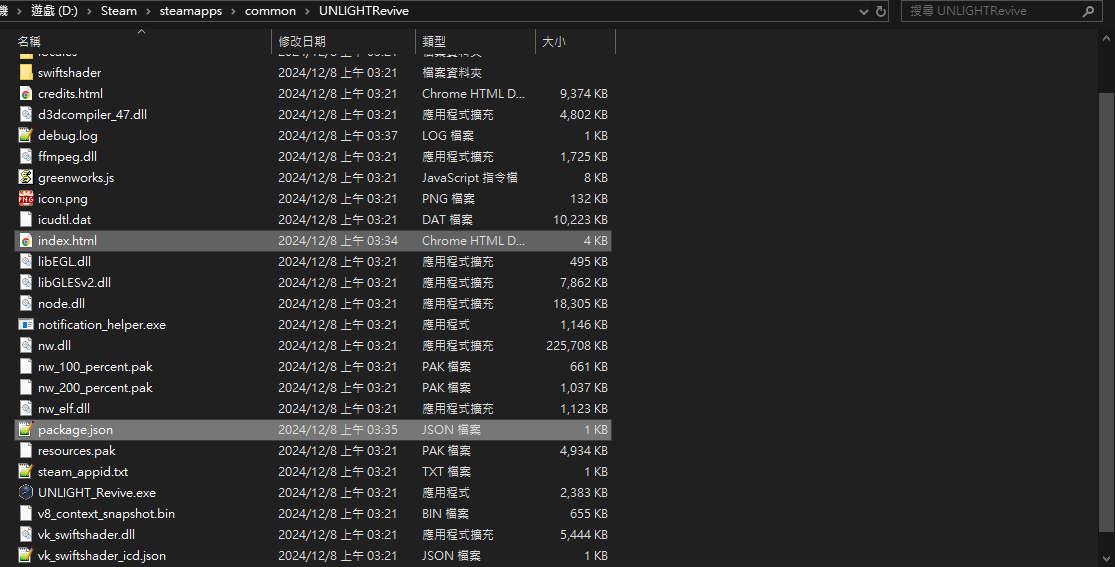Click the libEGL.dll file icon
The height and width of the screenshot is (567, 1115).
[x=26, y=262]
